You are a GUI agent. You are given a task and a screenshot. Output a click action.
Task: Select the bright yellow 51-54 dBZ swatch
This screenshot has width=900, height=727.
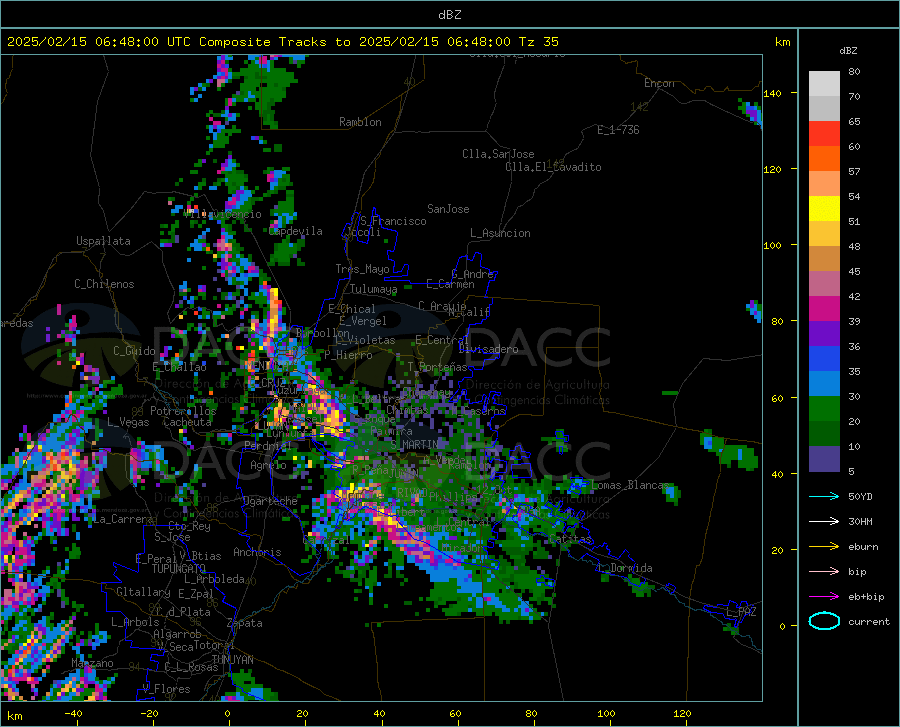pyautogui.click(x=824, y=209)
